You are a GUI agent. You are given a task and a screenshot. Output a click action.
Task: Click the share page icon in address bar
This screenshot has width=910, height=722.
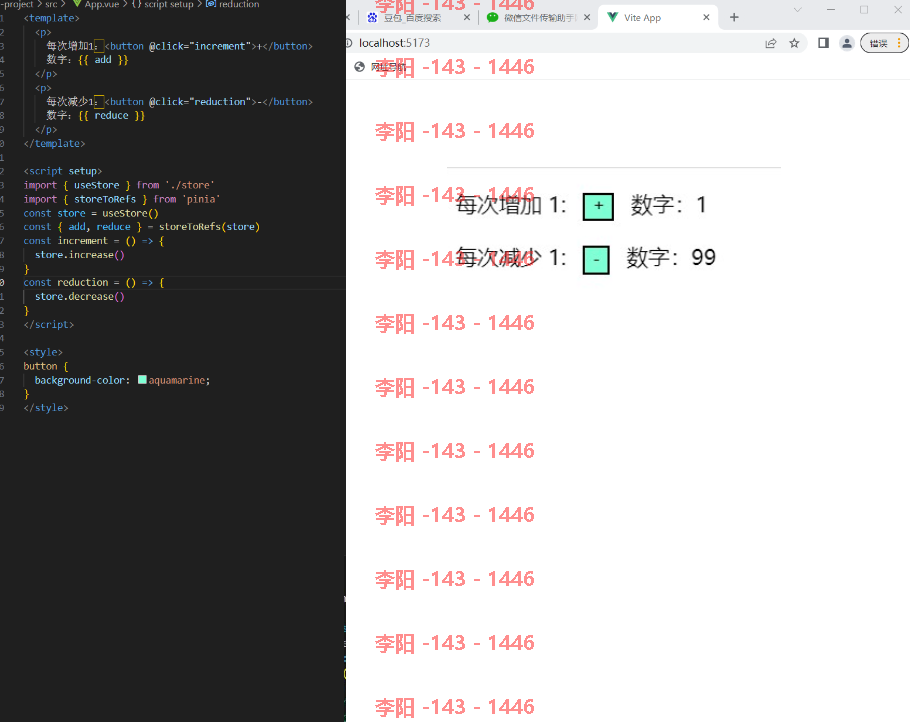click(771, 43)
